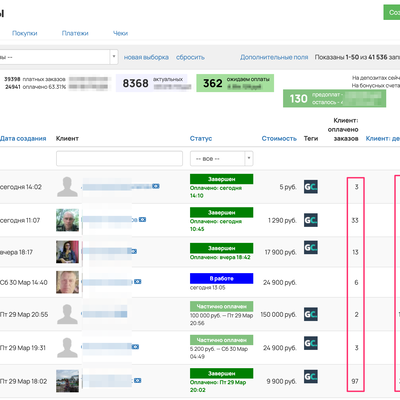This screenshot has width=400, height=400.
Task: Click the '17 900 руб.' cost cell
Action: pyautogui.click(x=281, y=252)
